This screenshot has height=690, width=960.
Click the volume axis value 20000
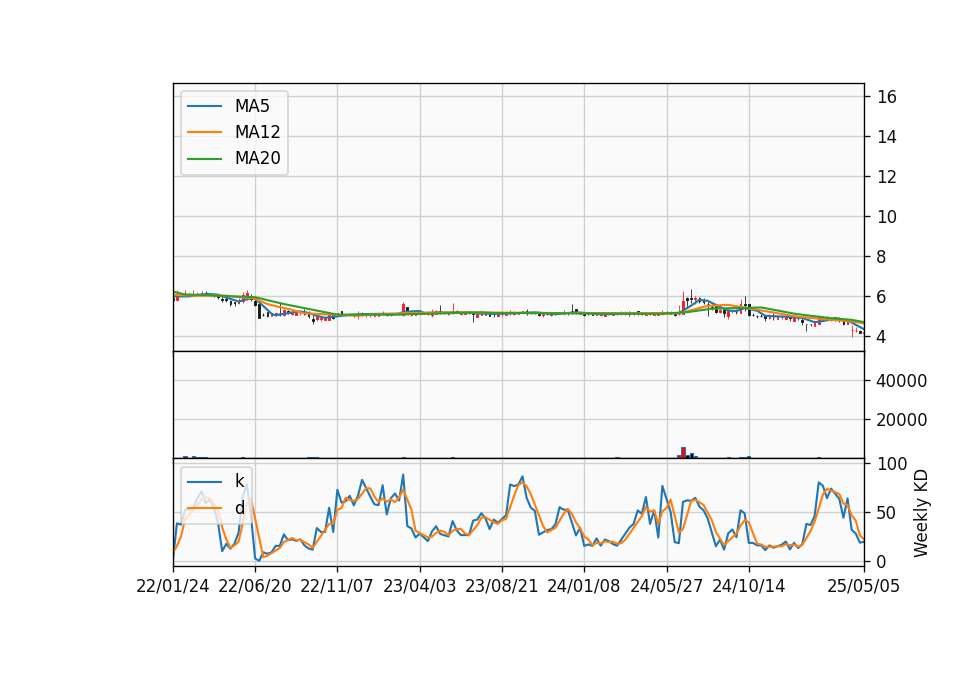pyautogui.click(x=902, y=420)
